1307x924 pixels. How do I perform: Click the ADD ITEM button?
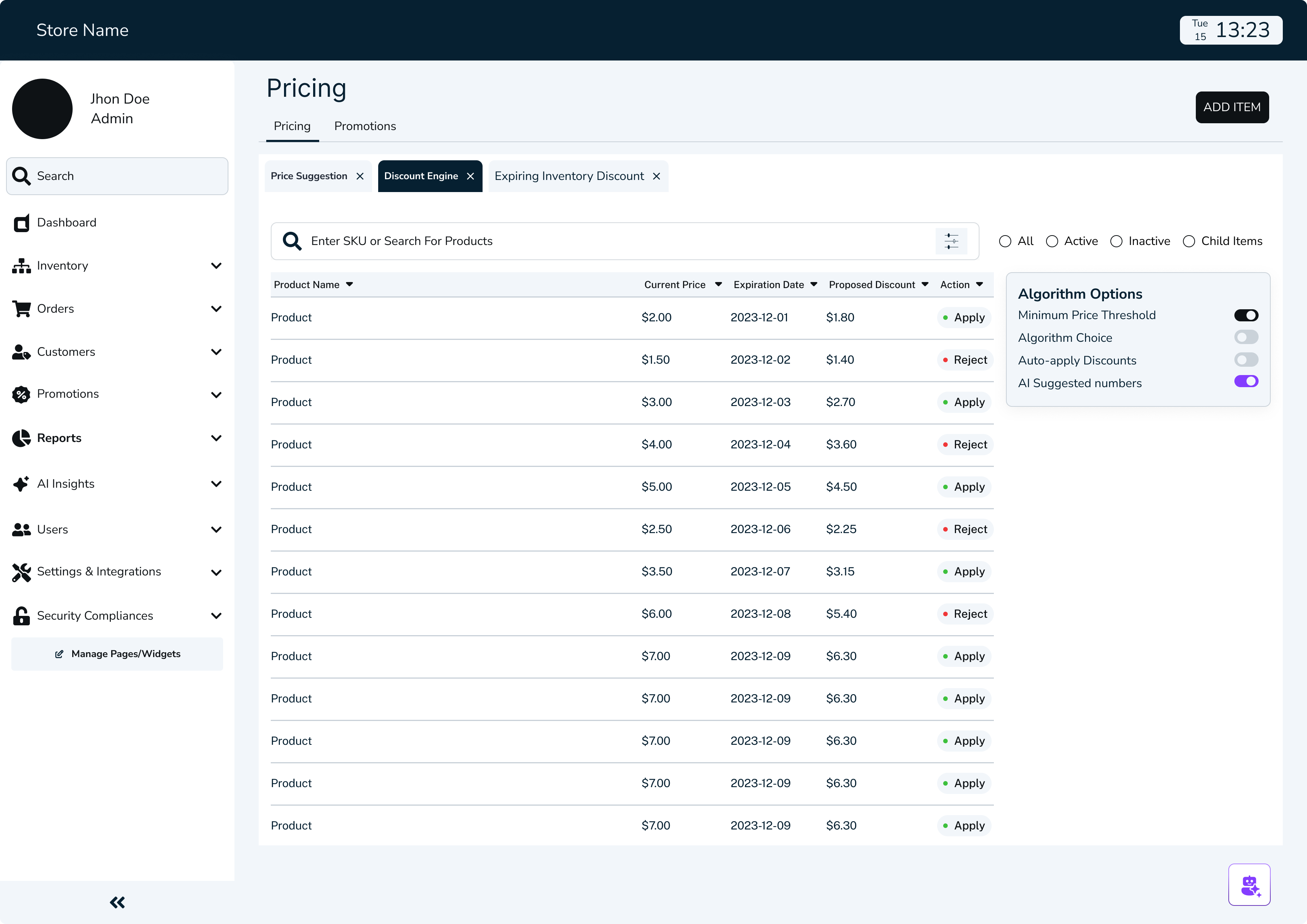click(1231, 107)
